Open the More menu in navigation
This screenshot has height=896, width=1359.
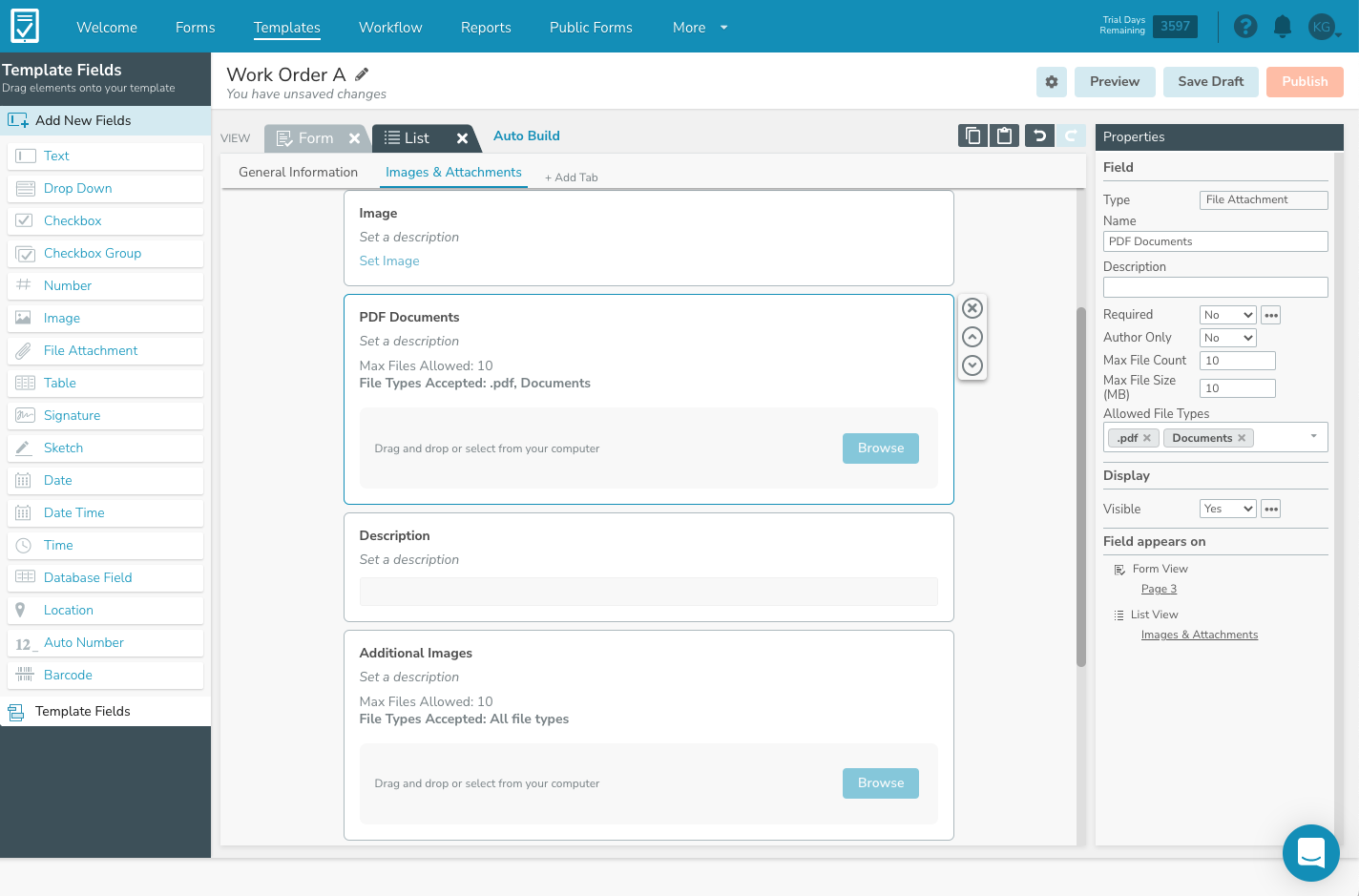pyautogui.click(x=700, y=28)
